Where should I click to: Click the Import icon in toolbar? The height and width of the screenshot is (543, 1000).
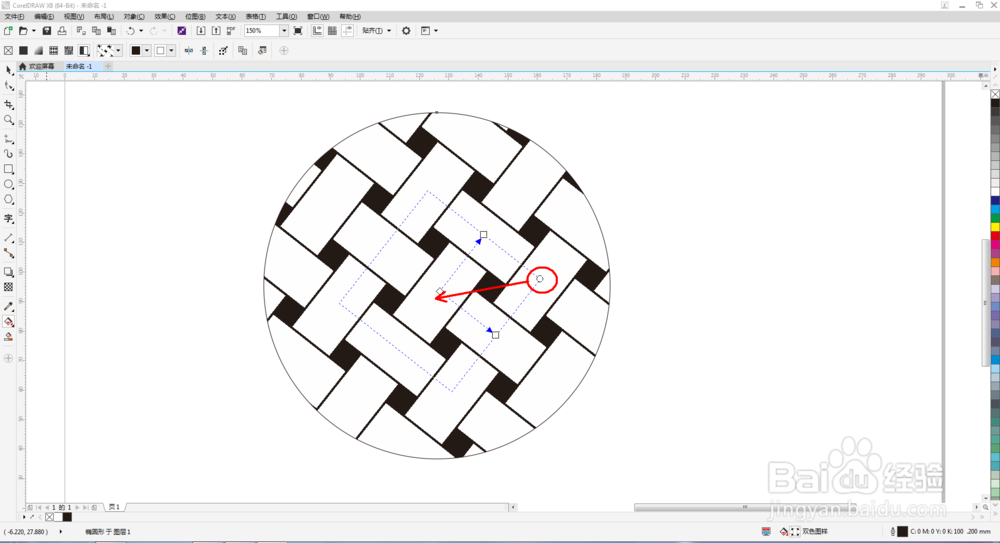click(x=201, y=31)
